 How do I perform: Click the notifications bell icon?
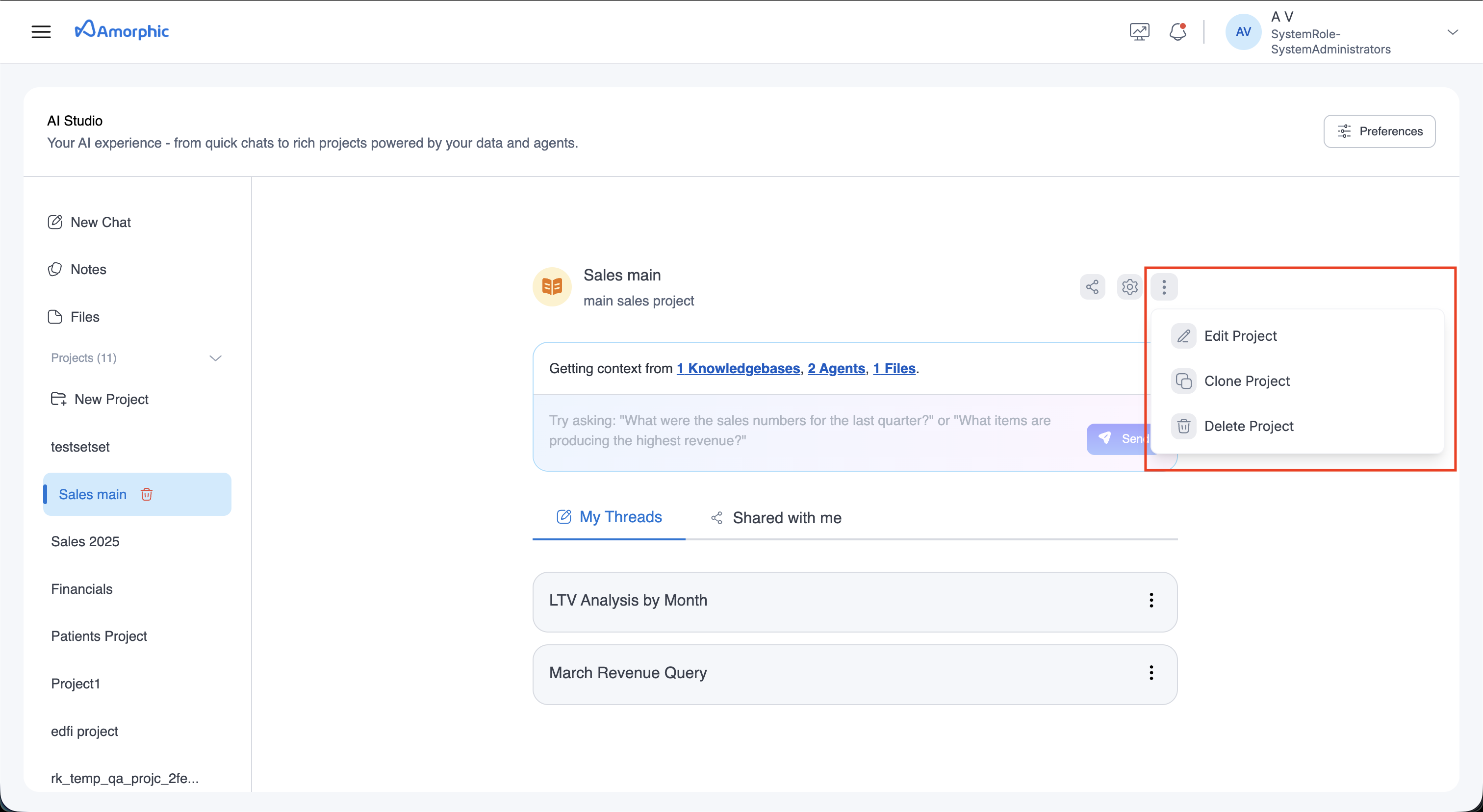point(1177,32)
